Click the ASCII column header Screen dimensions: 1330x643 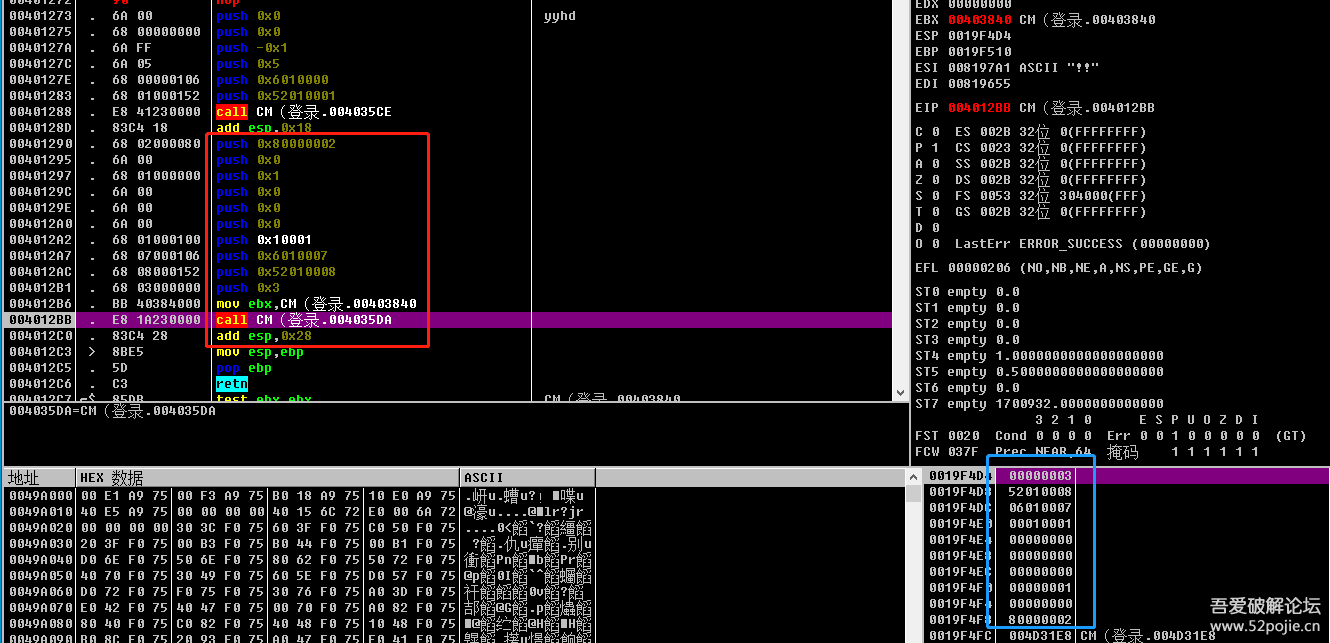pos(484,478)
